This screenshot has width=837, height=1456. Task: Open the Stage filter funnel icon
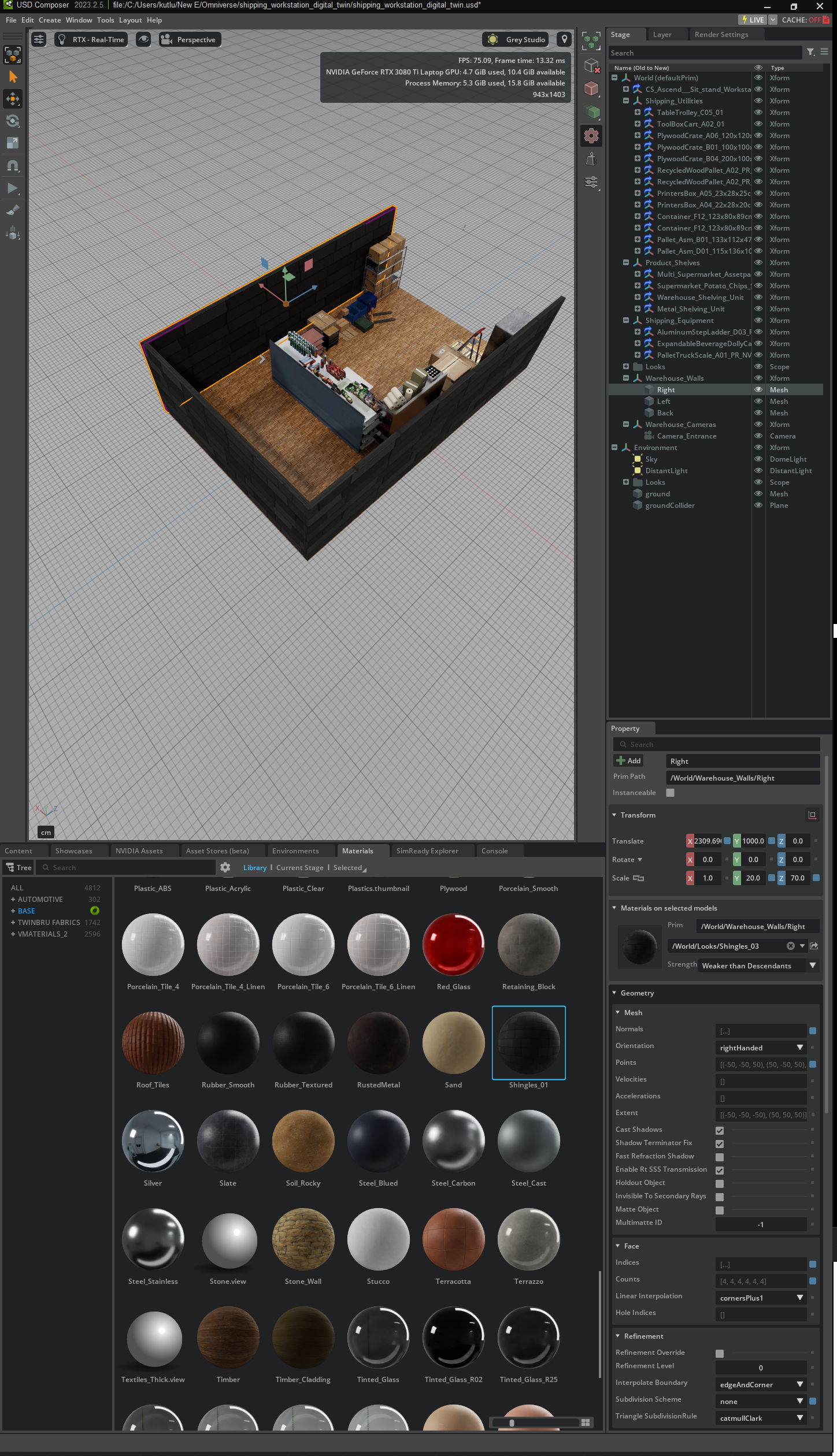(x=811, y=53)
